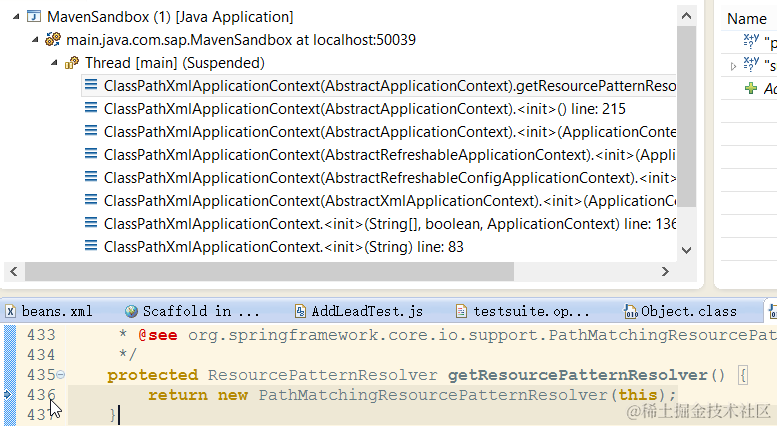Select <init>(String[], boolean, ApplicationContext) frame
777x426 pixels.
click(389, 223)
